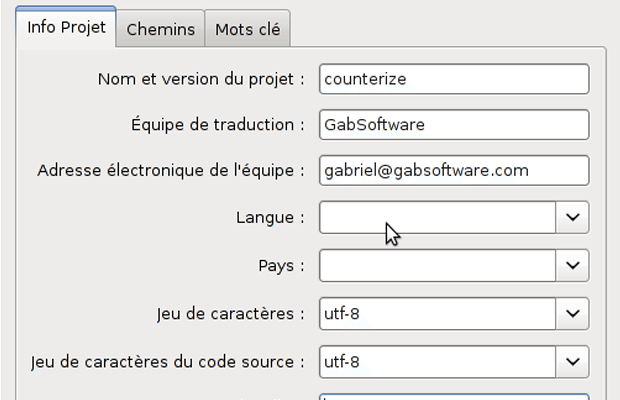Click inside the empty Langue text box
The image size is (620, 400).
click(x=437, y=217)
